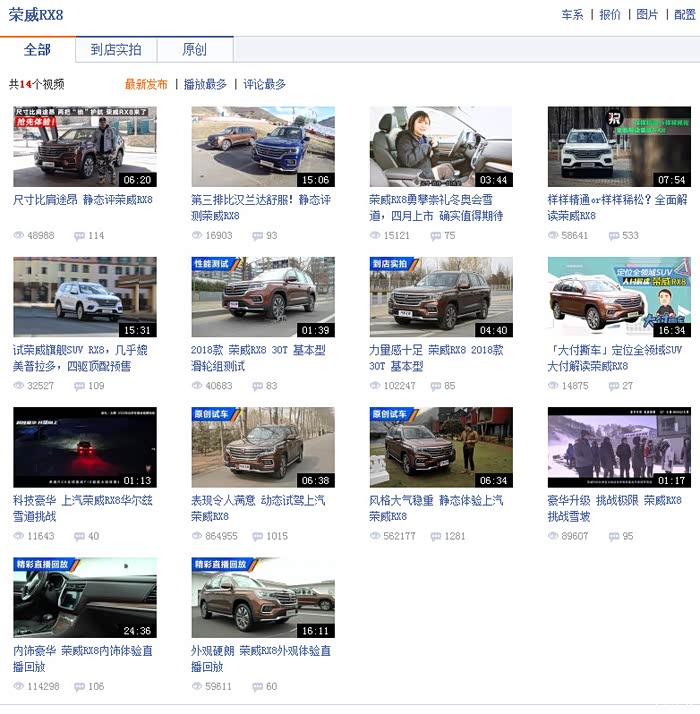
Task: Play the 16:34 大付解读 video thumbnail
Action: coord(619,297)
